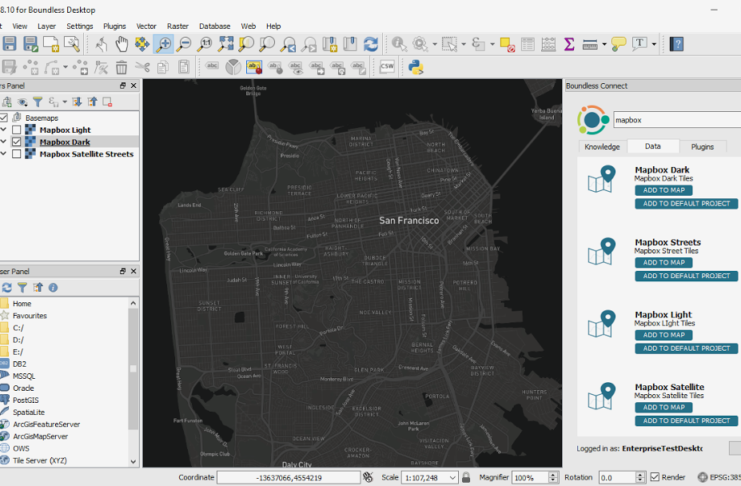Click the Browser Panel vertical scrollbar
The height and width of the screenshot is (486, 741).
(133, 382)
